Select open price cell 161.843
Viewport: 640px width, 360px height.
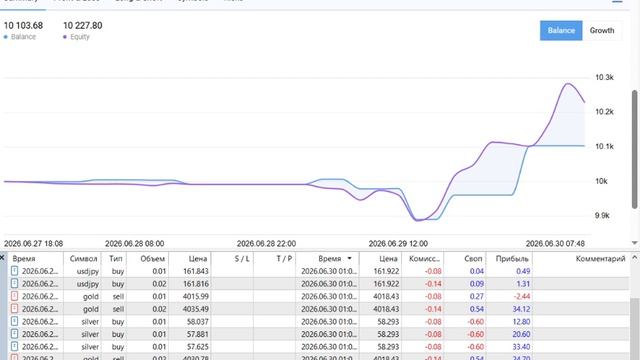(x=196, y=271)
